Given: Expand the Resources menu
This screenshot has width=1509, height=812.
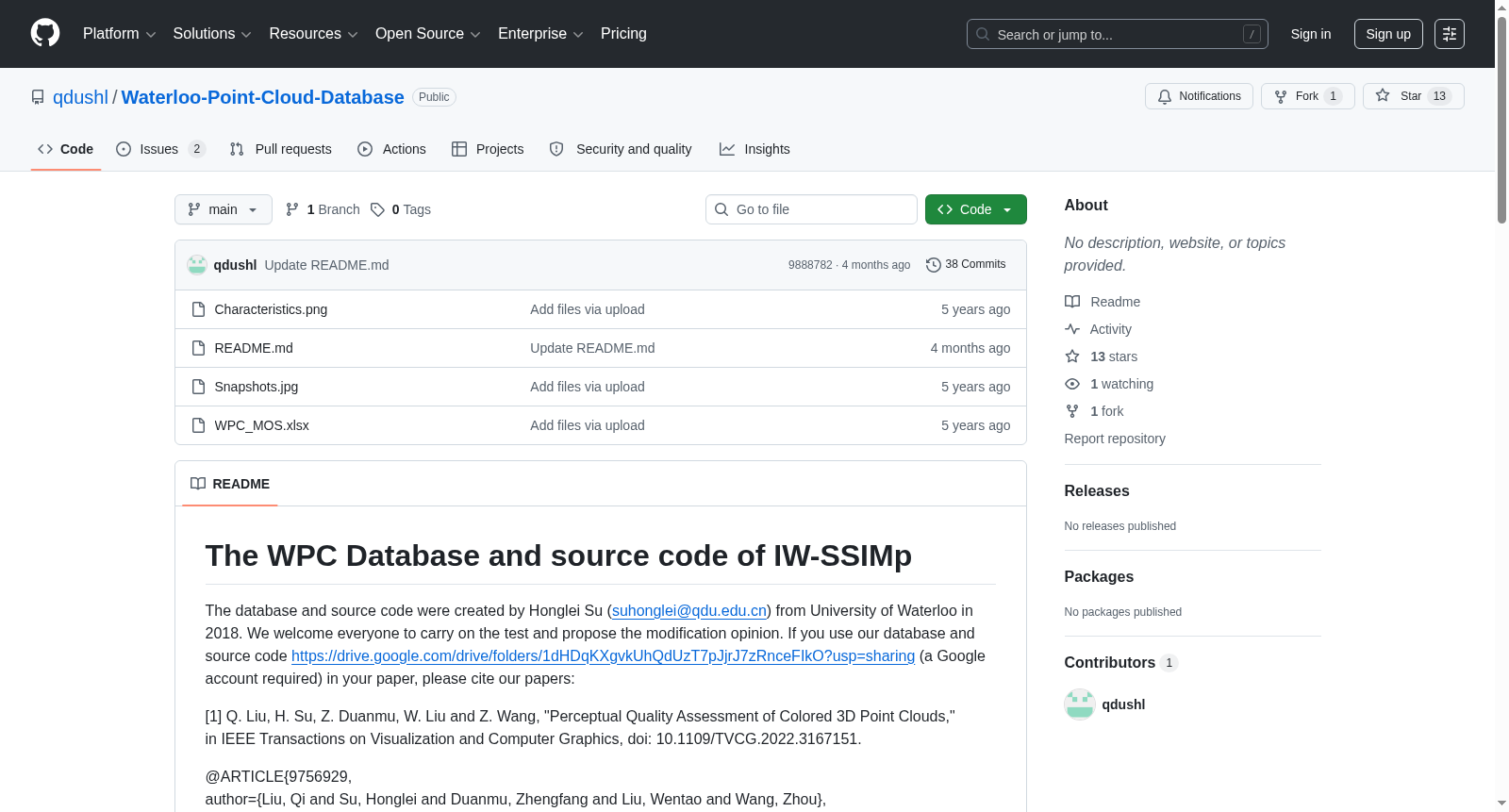Looking at the screenshot, I should click(313, 34).
